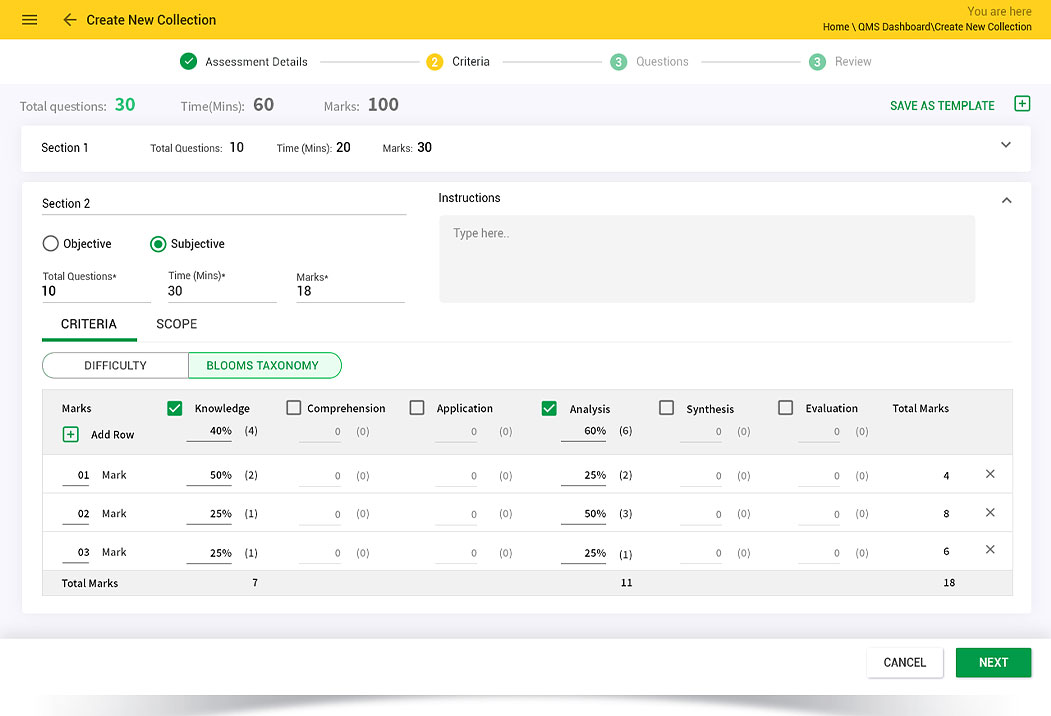1051x716 pixels.
Task: Remove the 02 Mark row
Action: point(990,512)
